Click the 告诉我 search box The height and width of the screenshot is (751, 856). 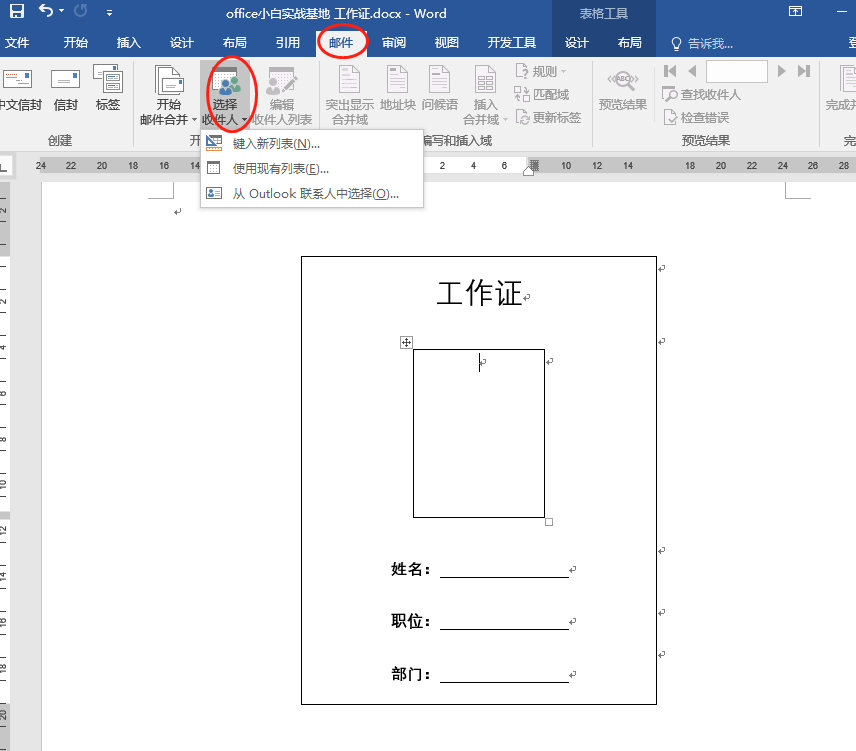(702, 43)
